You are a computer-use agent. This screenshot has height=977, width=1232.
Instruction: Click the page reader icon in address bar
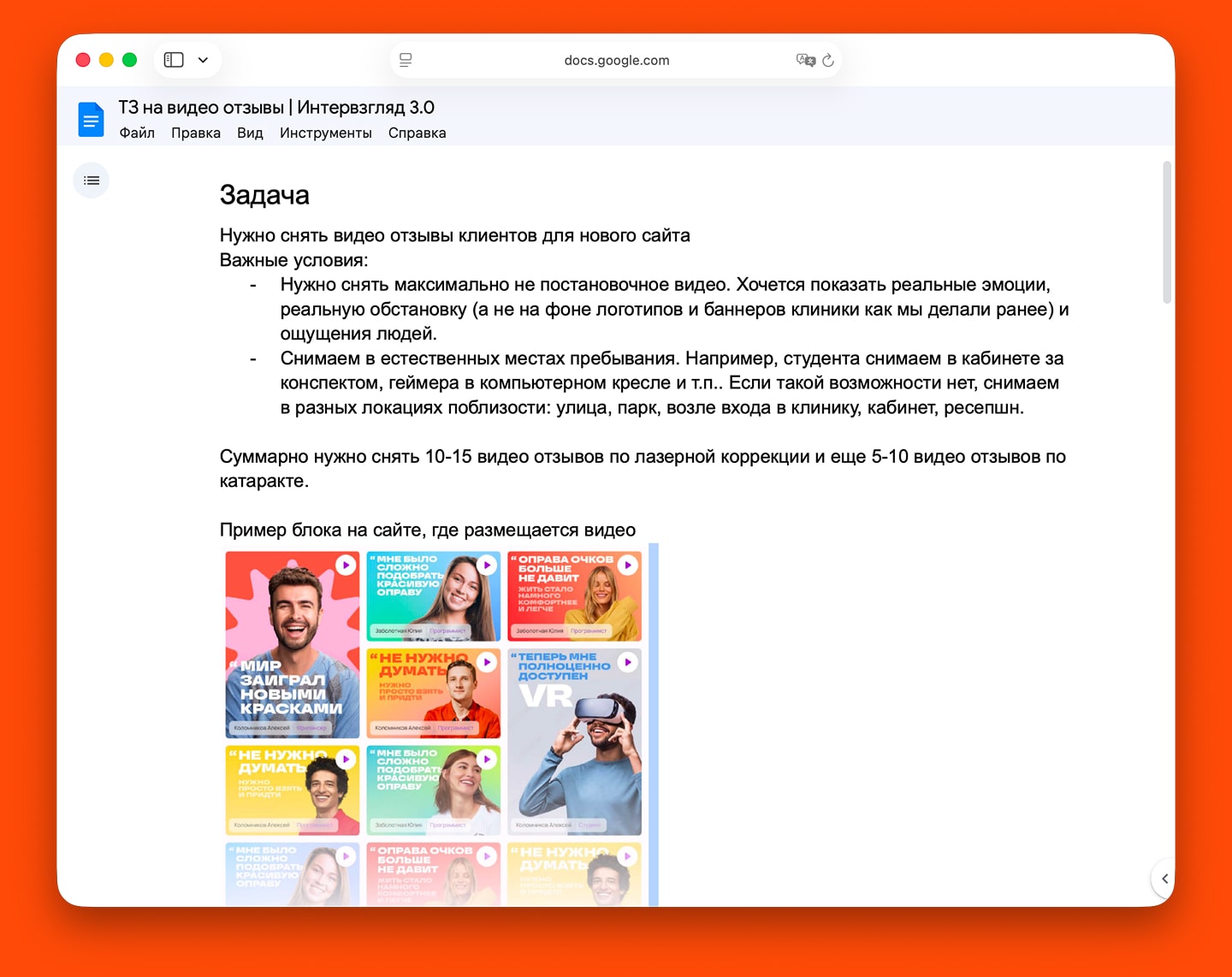(406, 60)
